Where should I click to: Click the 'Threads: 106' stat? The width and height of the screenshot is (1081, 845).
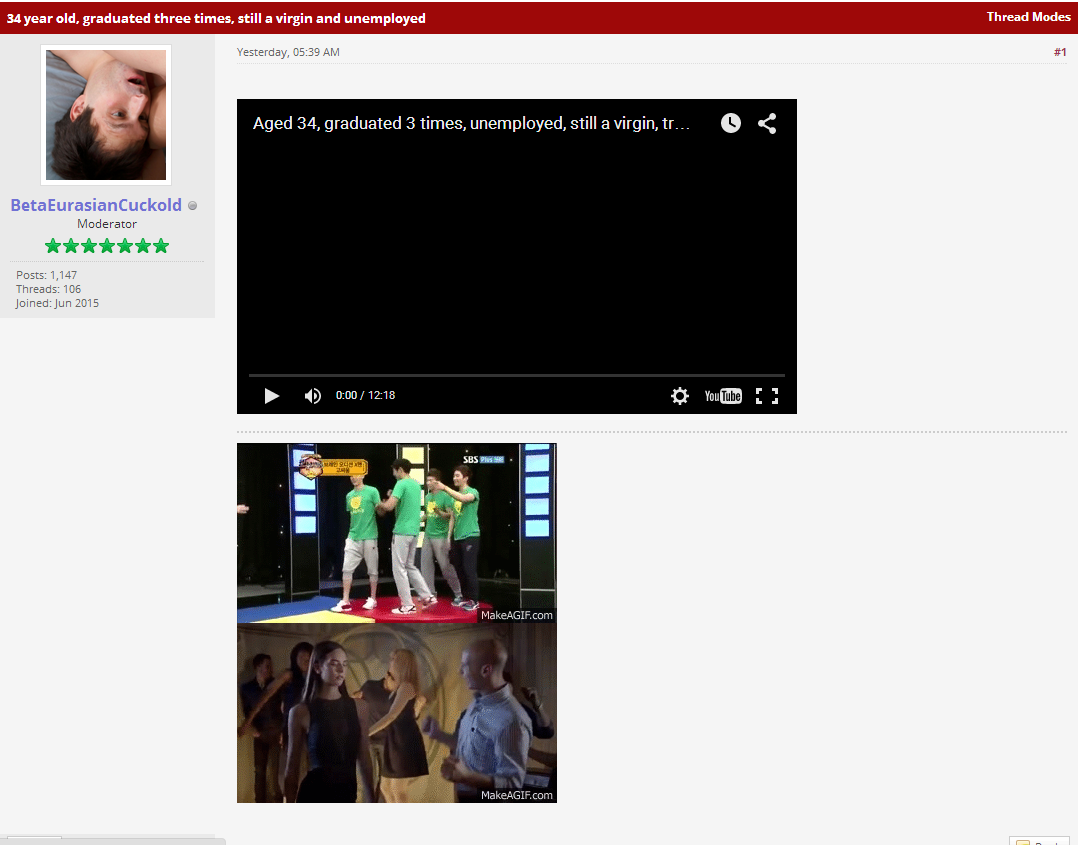pos(48,289)
